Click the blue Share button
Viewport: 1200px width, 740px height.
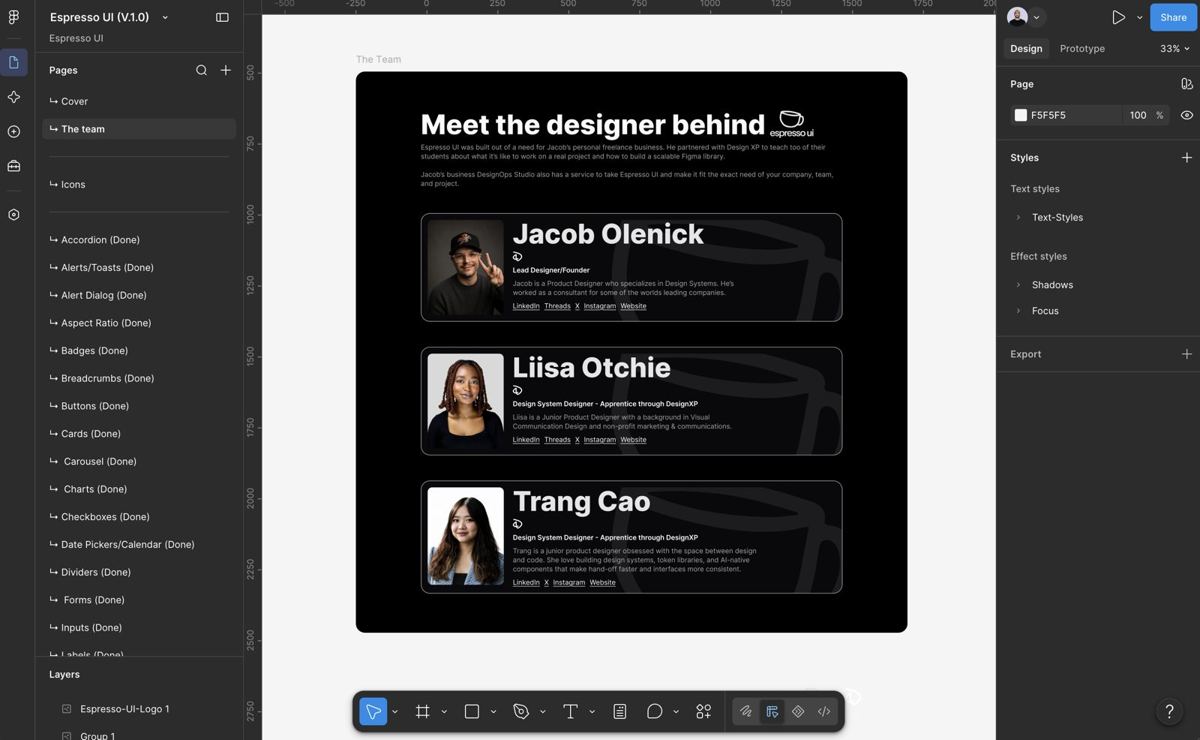click(x=1173, y=17)
